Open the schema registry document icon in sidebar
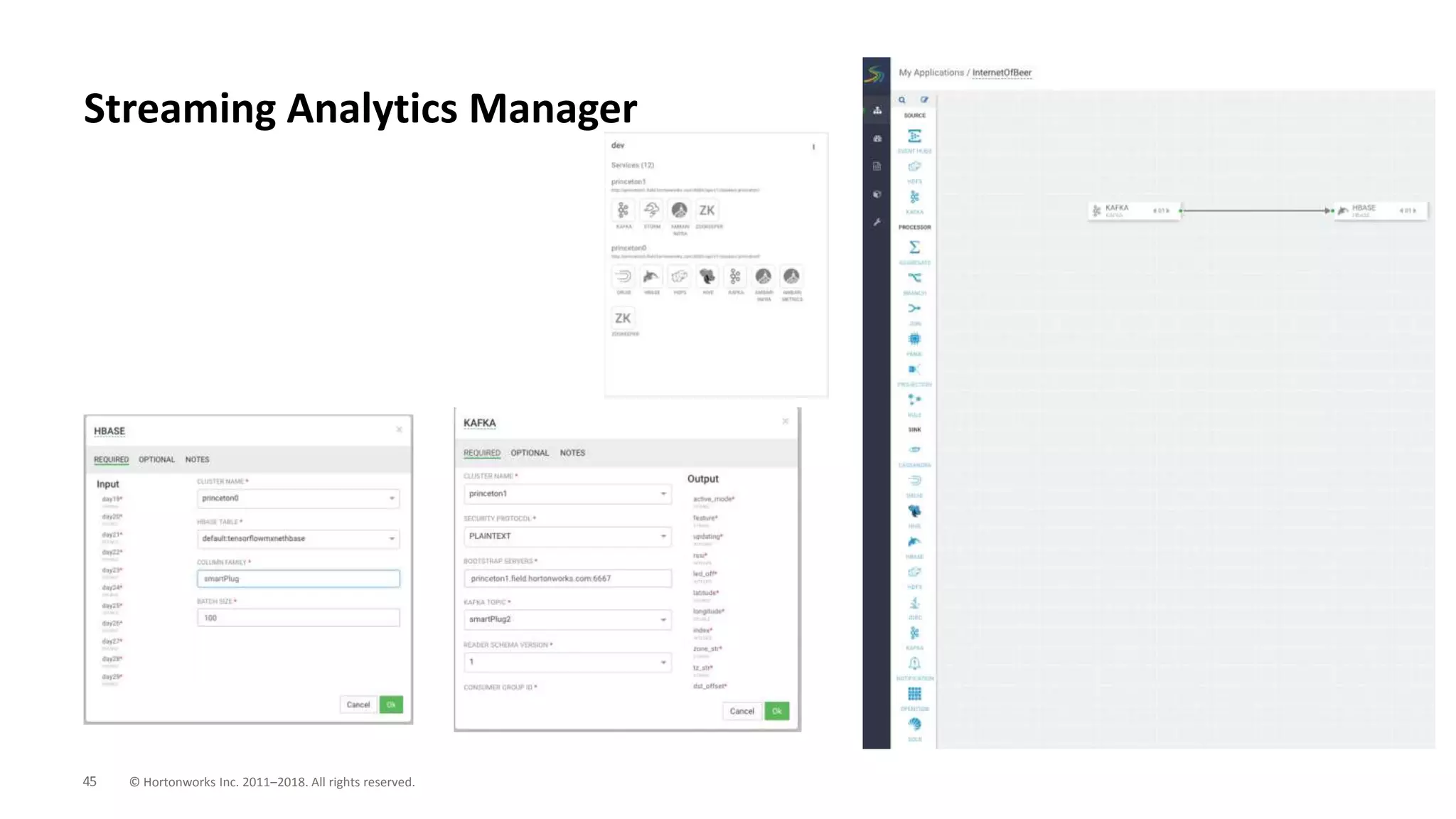Image resolution: width=1456 pixels, height=819 pixels. (x=877, y=166)
